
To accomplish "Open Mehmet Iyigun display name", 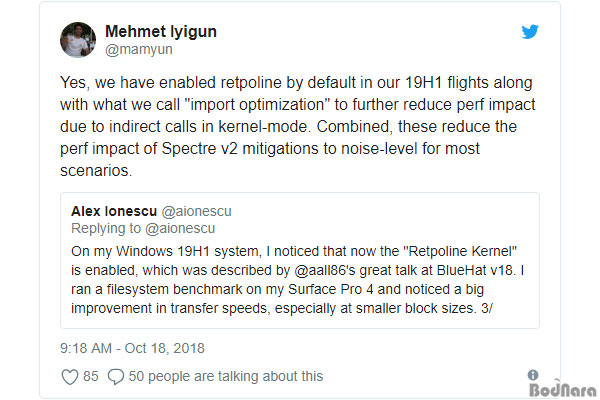I will tap(161, 31).
